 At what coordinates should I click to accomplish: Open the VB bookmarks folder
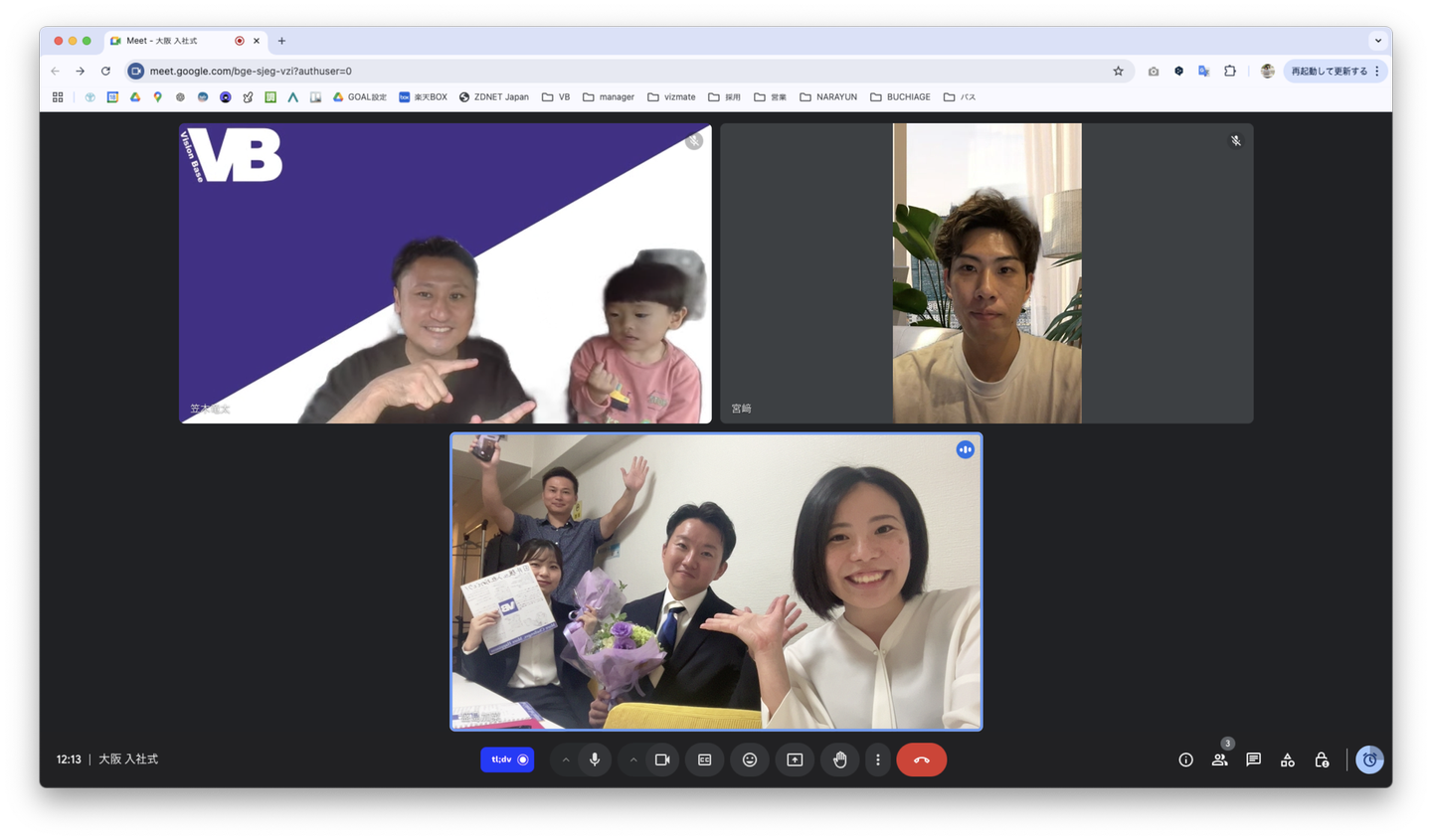tap(556, 97)
